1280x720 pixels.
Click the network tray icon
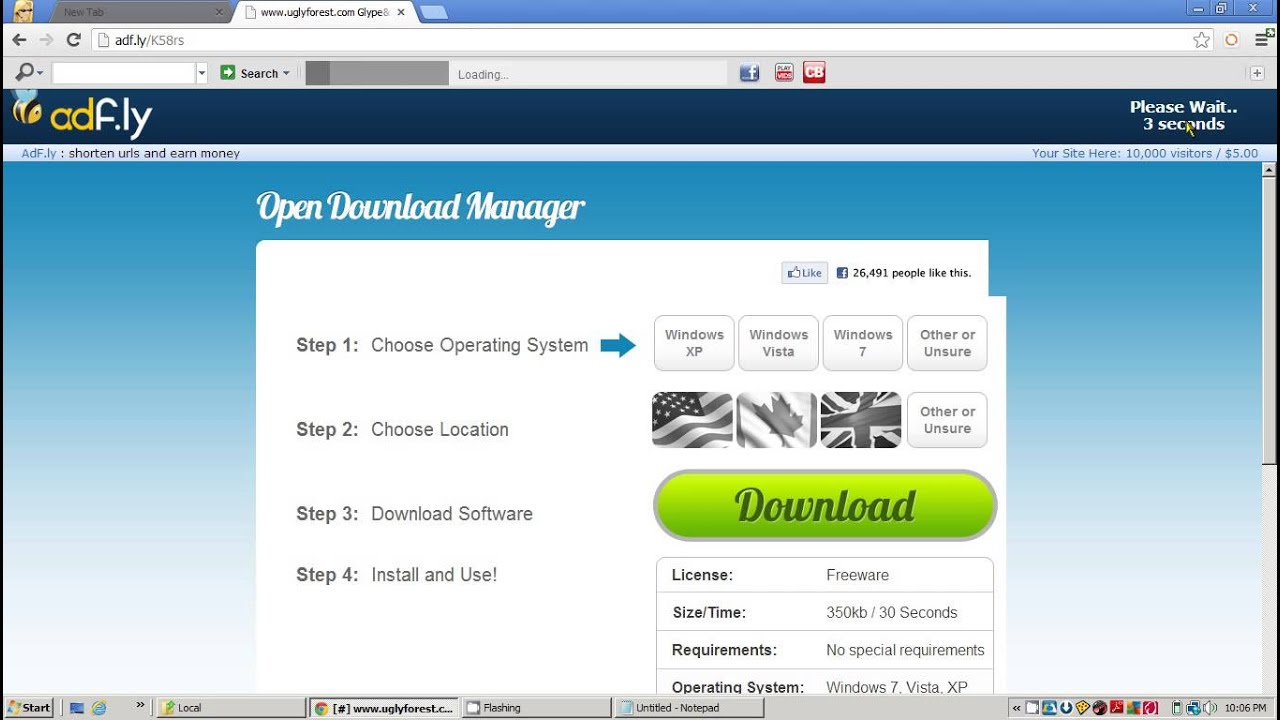1195,708
